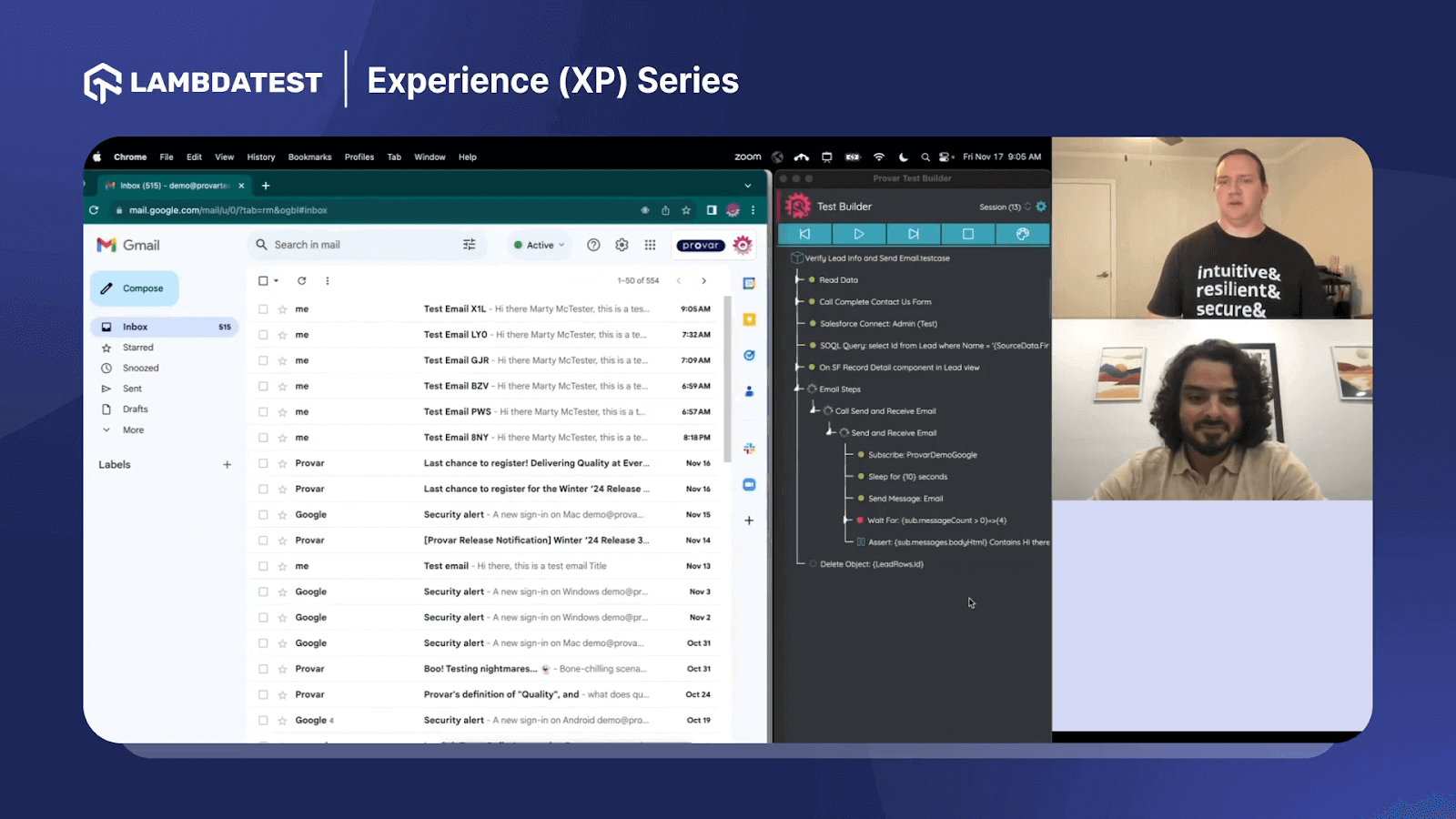Click the Test Builder settings gear icon
1456x819 pixels.
1041,207
